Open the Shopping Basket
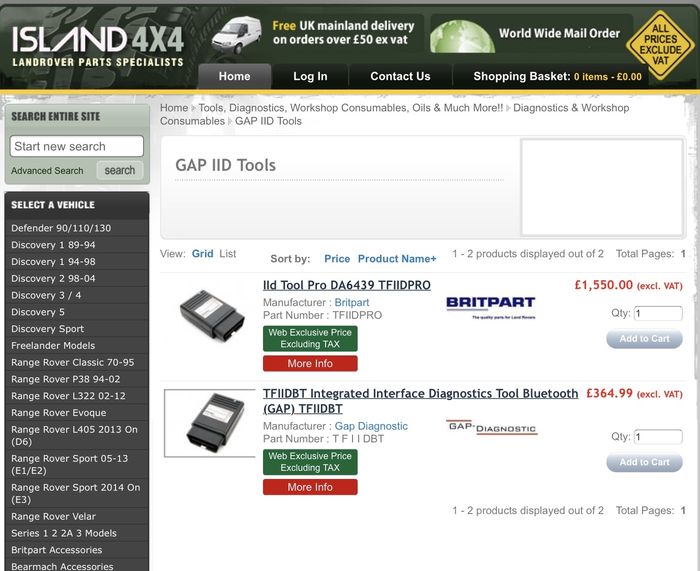 (x=557, y=76)
